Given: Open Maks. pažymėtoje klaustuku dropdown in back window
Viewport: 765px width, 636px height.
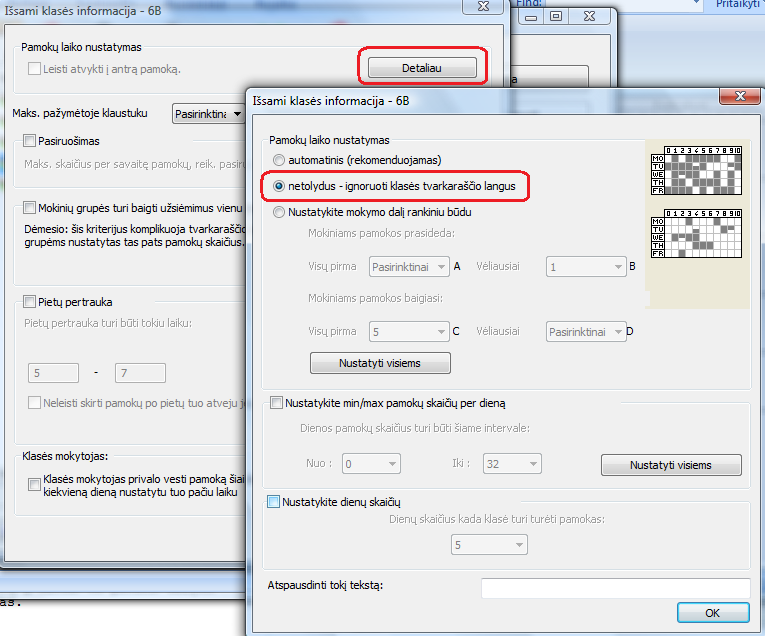Looking at the screenshot, I should [x=208, y=114].
